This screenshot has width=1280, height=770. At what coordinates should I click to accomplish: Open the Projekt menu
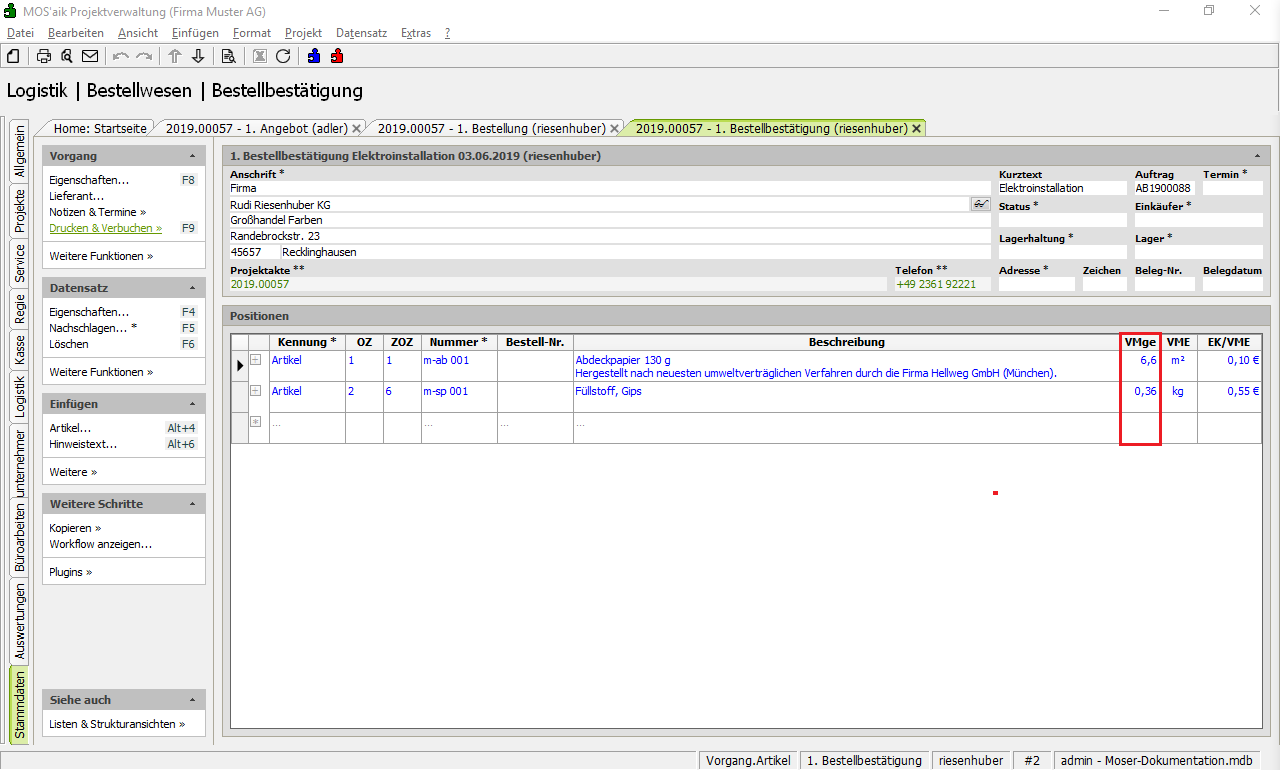point(303,33)
